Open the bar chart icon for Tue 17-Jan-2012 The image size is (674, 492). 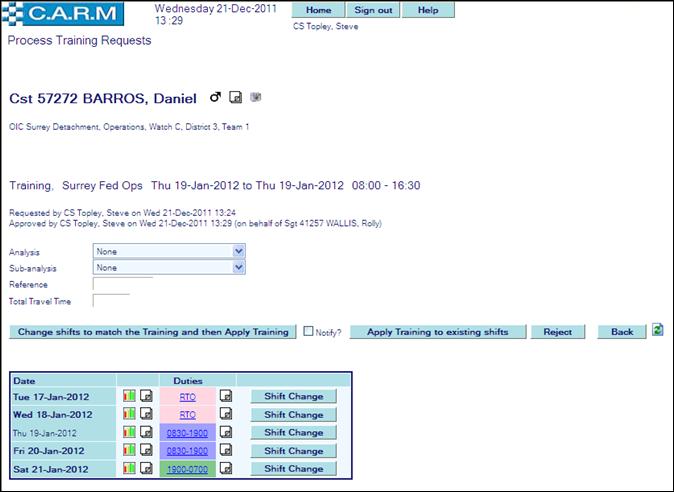coord(129,396)
